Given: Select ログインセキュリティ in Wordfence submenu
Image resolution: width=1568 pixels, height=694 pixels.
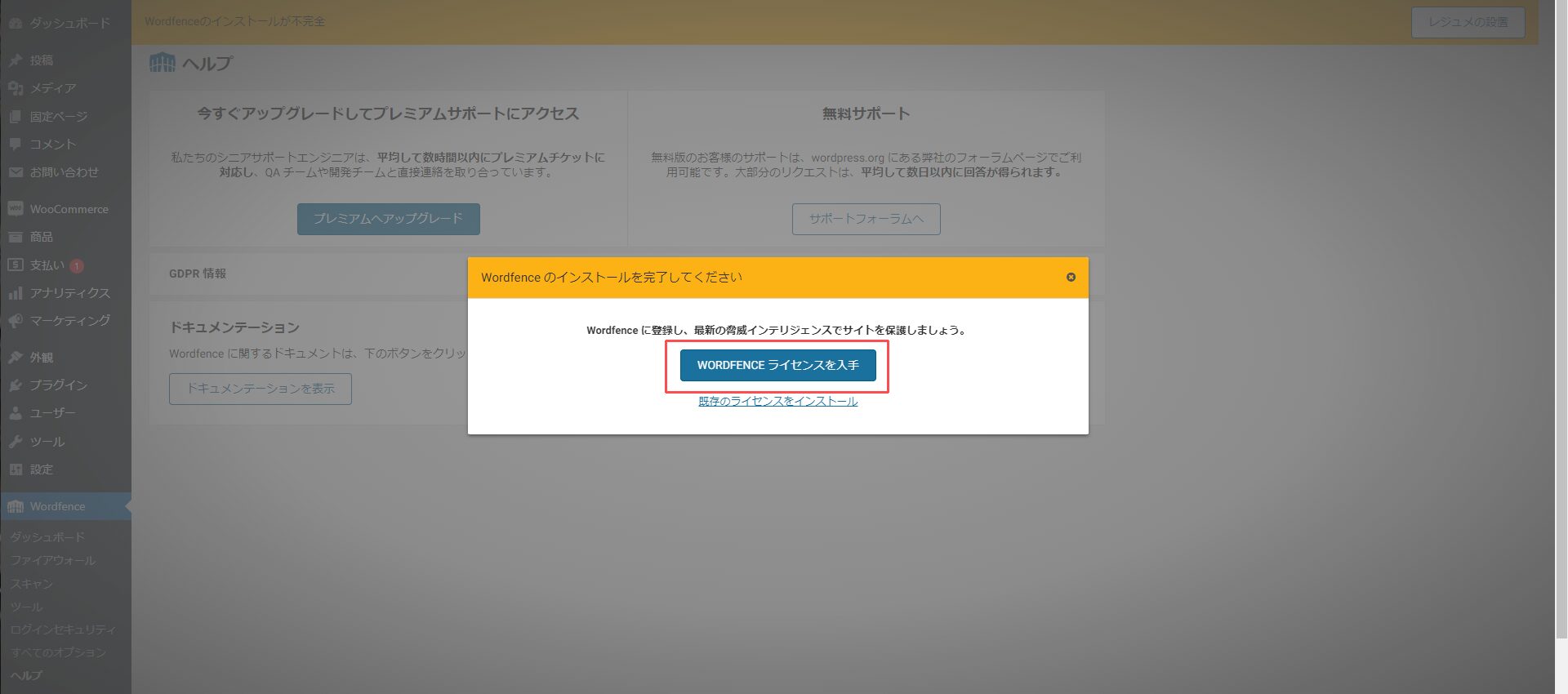Looking at the screenshot, I should pos(63,629).
